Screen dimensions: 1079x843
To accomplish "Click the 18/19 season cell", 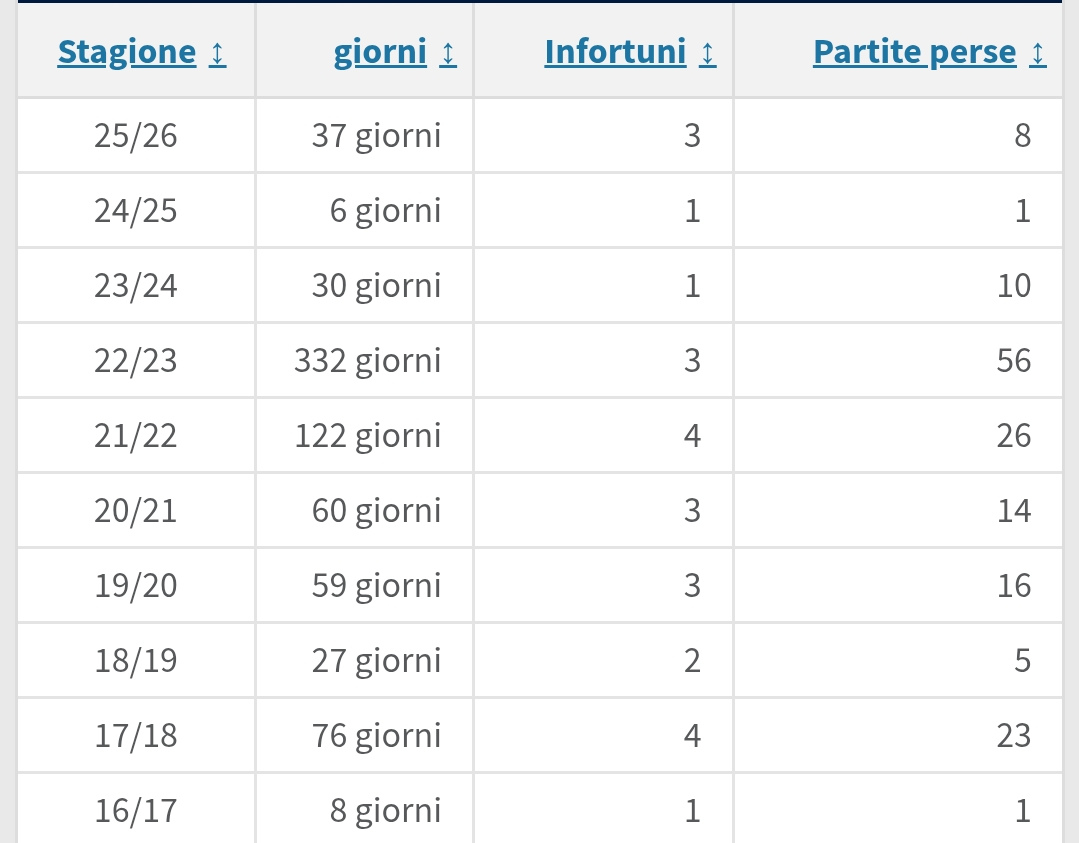I will (x=136, y=661).
